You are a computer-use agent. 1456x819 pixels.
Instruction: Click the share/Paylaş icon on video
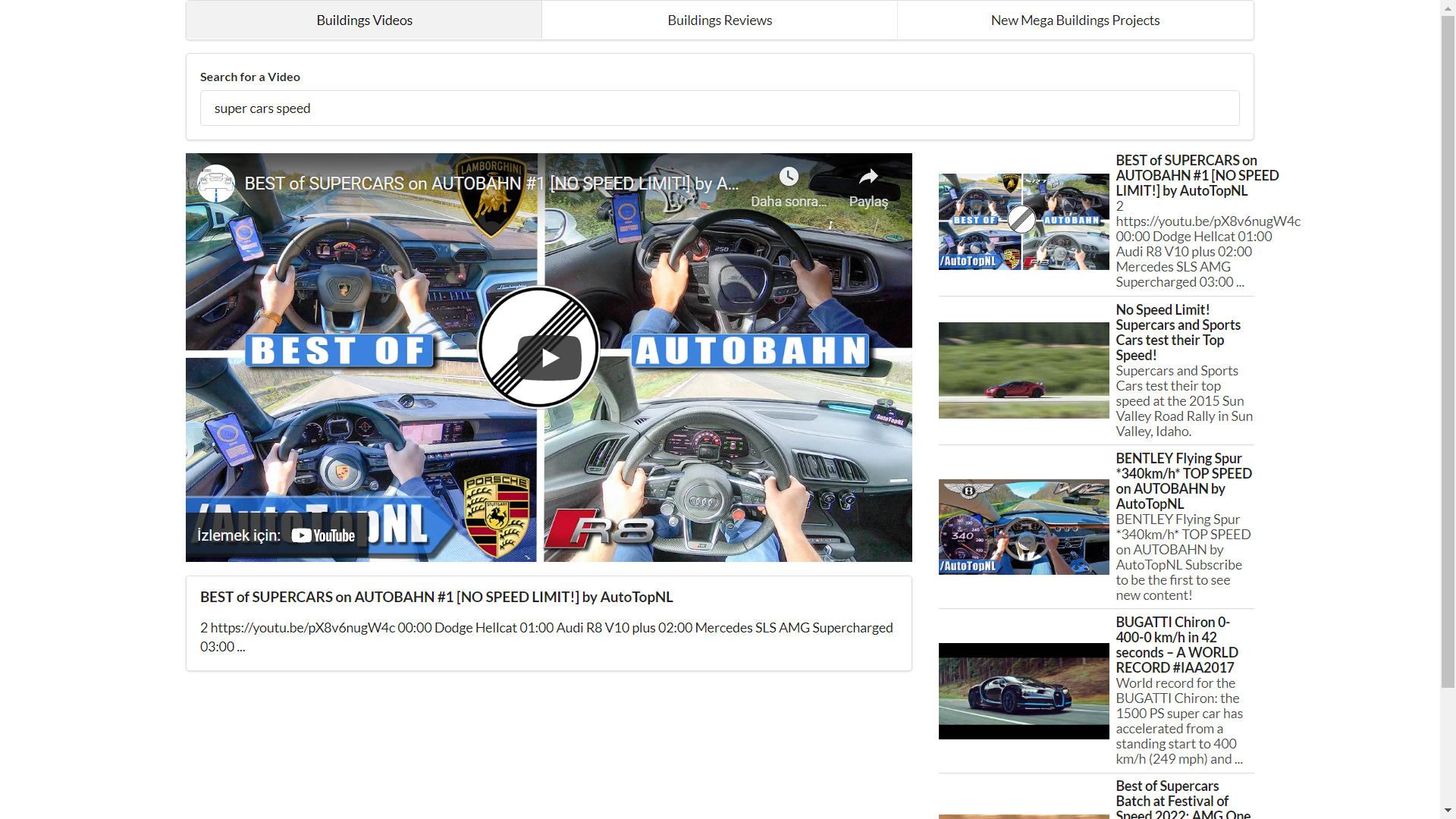click(867, 178)
